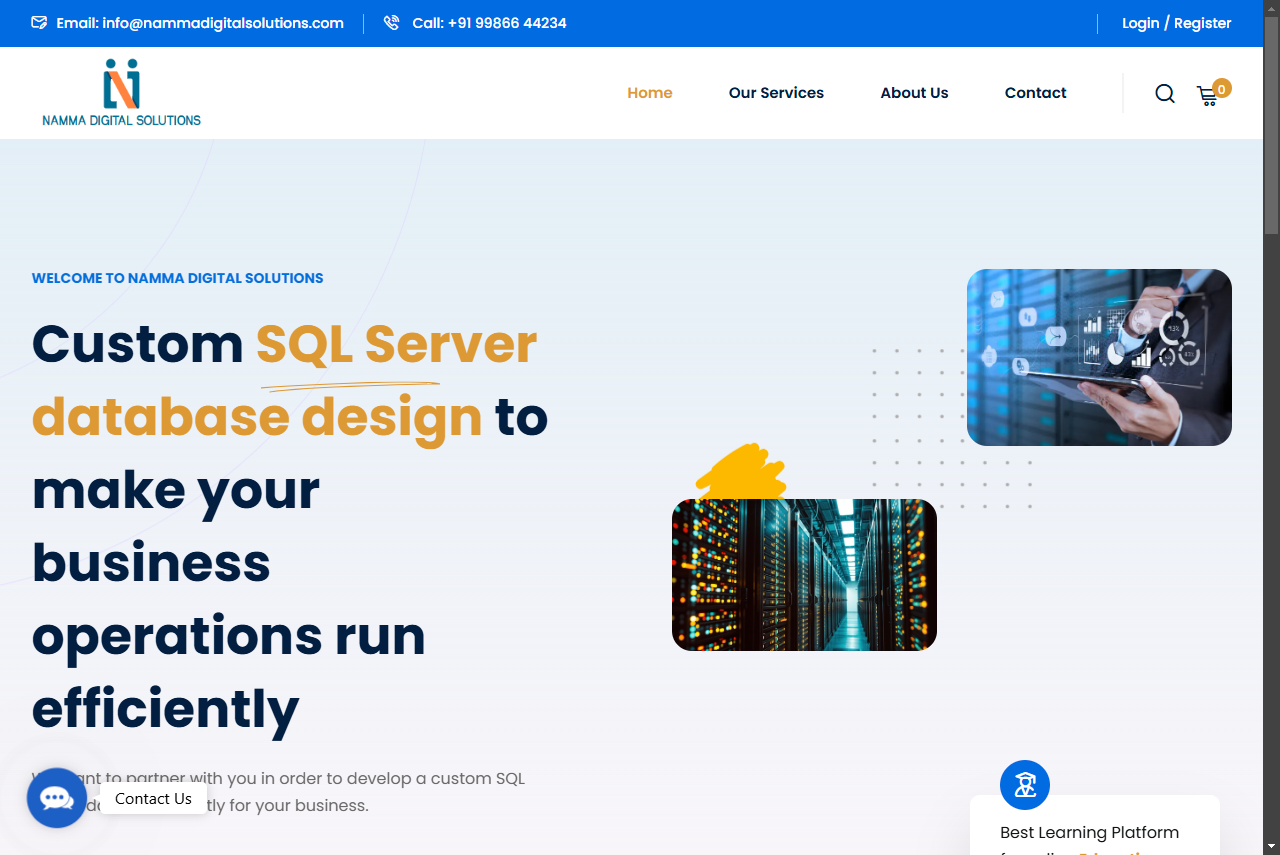The height and width of the screenshot is (855, 1280).
Task: Click the Namma Digital Solutions logo
Action: pos(121,93)
